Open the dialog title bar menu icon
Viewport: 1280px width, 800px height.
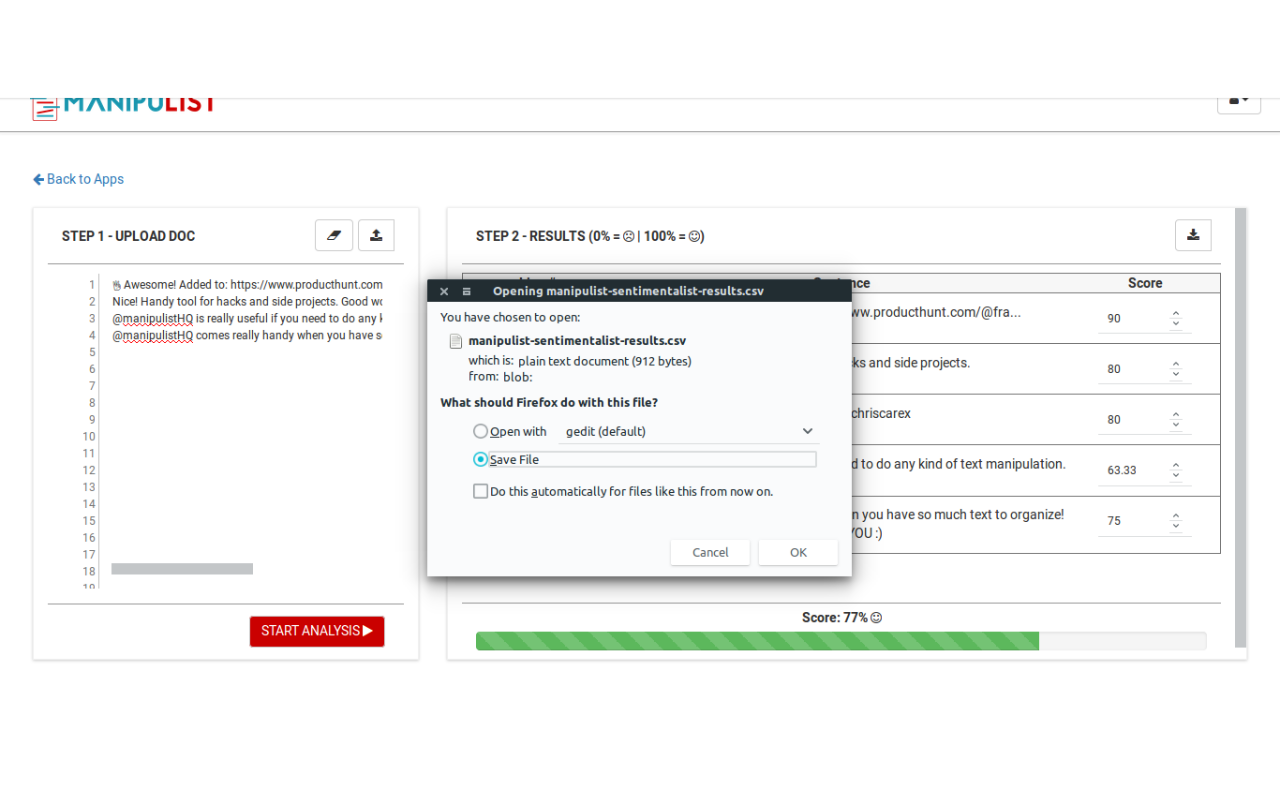466,291
